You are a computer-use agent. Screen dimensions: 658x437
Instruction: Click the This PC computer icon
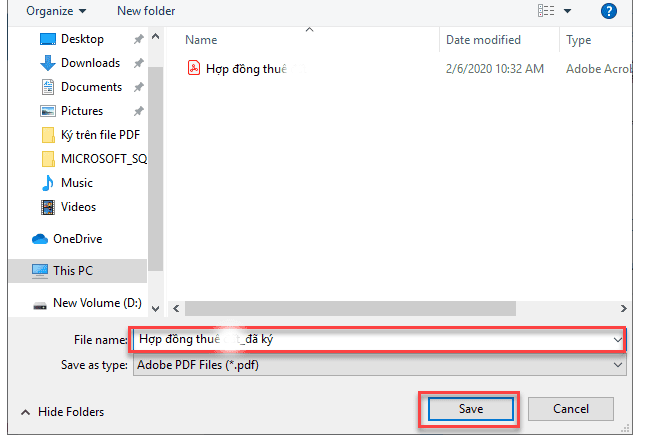click(x=40, y=271)
